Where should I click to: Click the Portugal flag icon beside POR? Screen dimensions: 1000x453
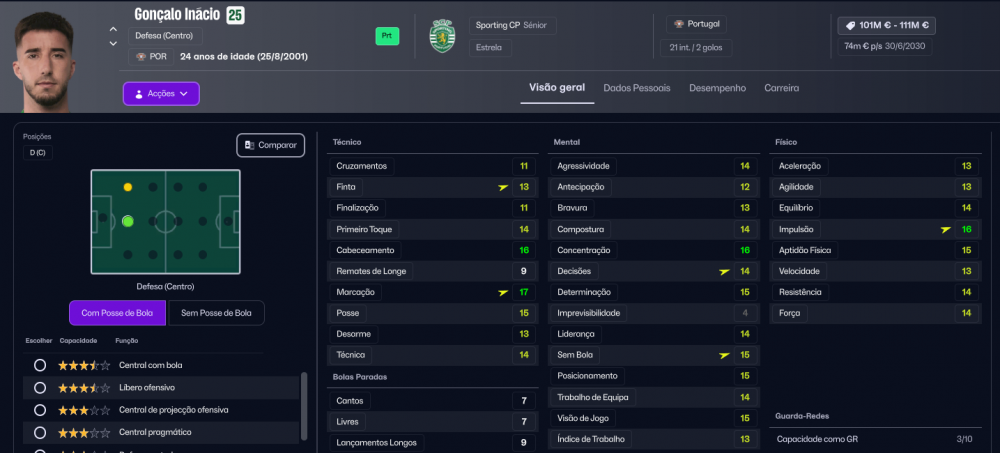tap(141, 57)
